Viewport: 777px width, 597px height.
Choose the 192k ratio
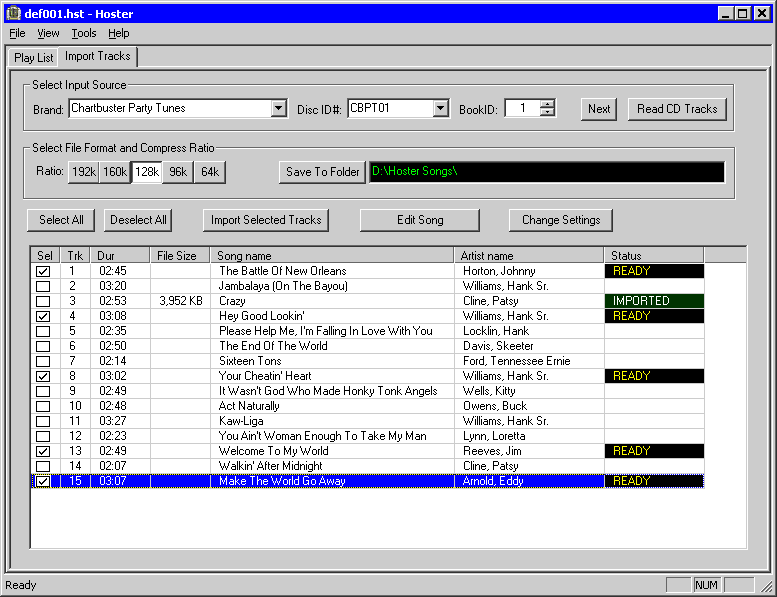84,172
